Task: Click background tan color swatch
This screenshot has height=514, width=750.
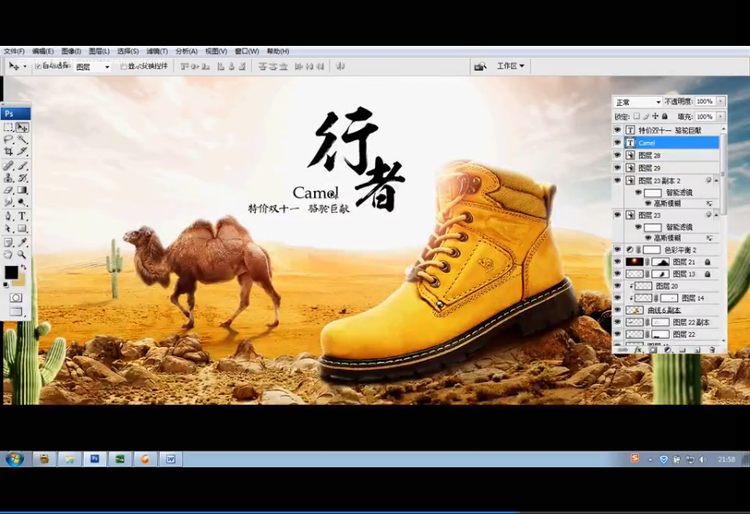Action: pyautogui.click(x=20, y=282)
